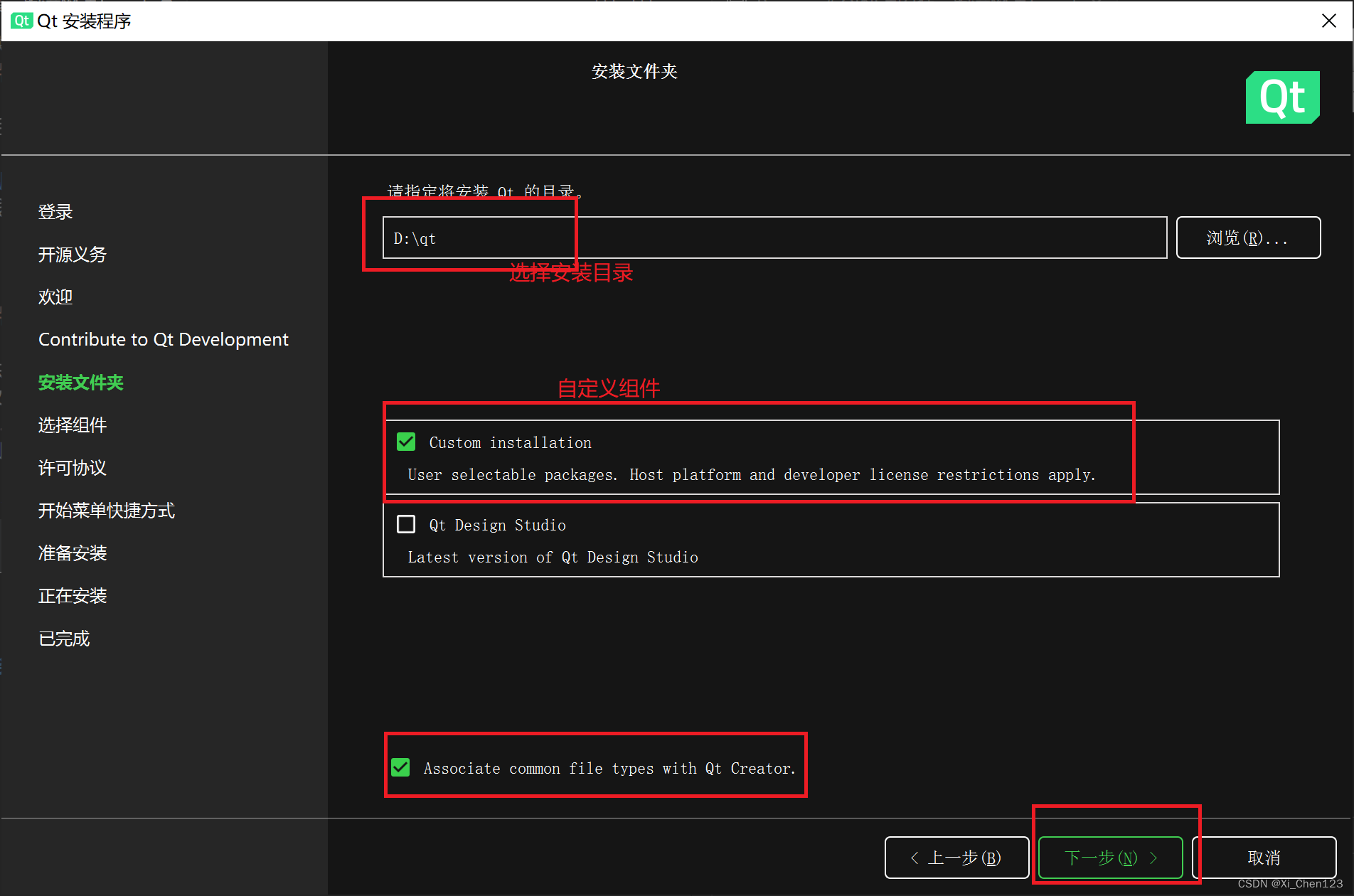Cancel the install with 取消 button
The height and width of the screenshot is (896, 1354).
tap(1264, 858)
